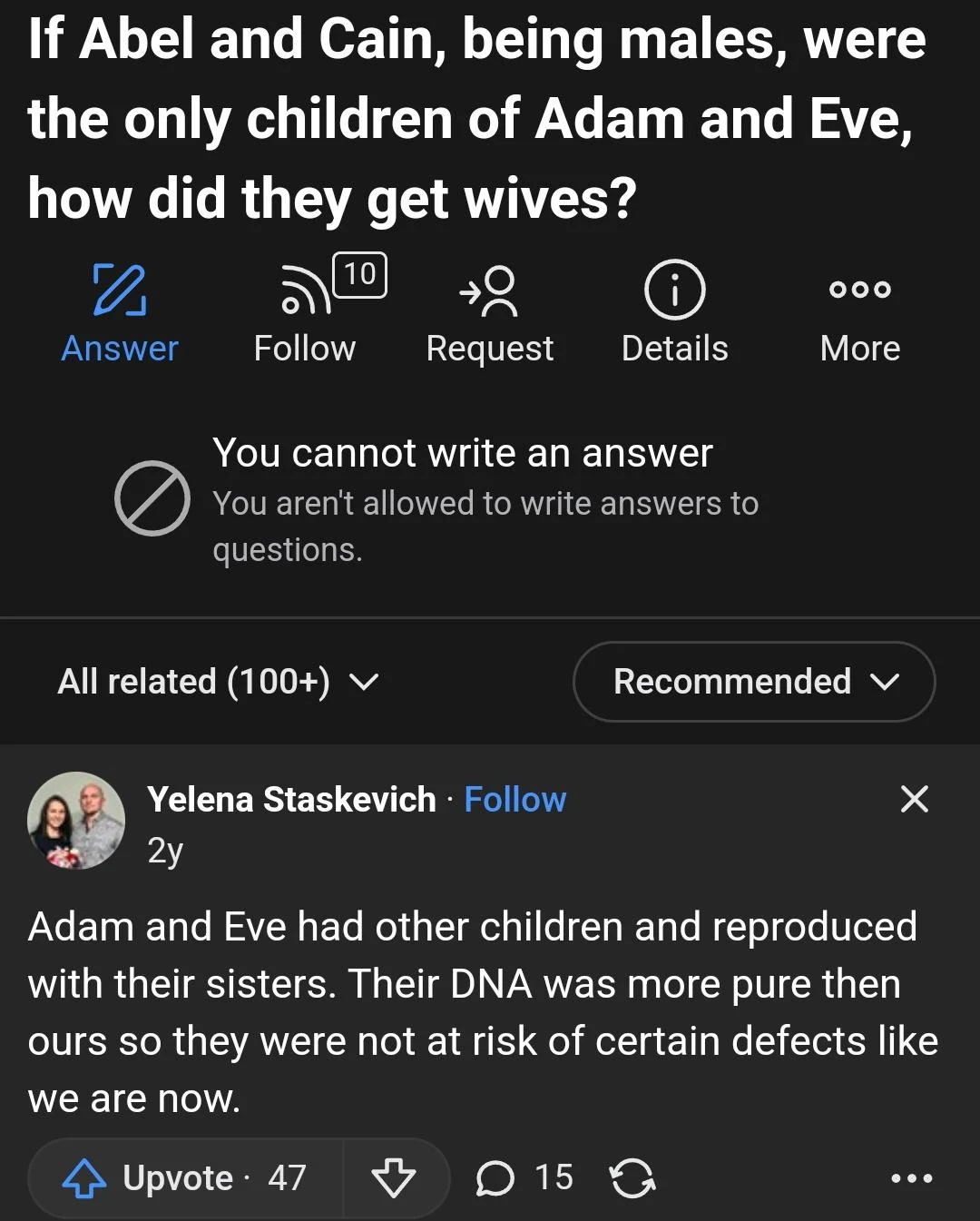Tap the Answer pencil icon
This screenshot has width=980, height=1221.
[x=120, y=290]
